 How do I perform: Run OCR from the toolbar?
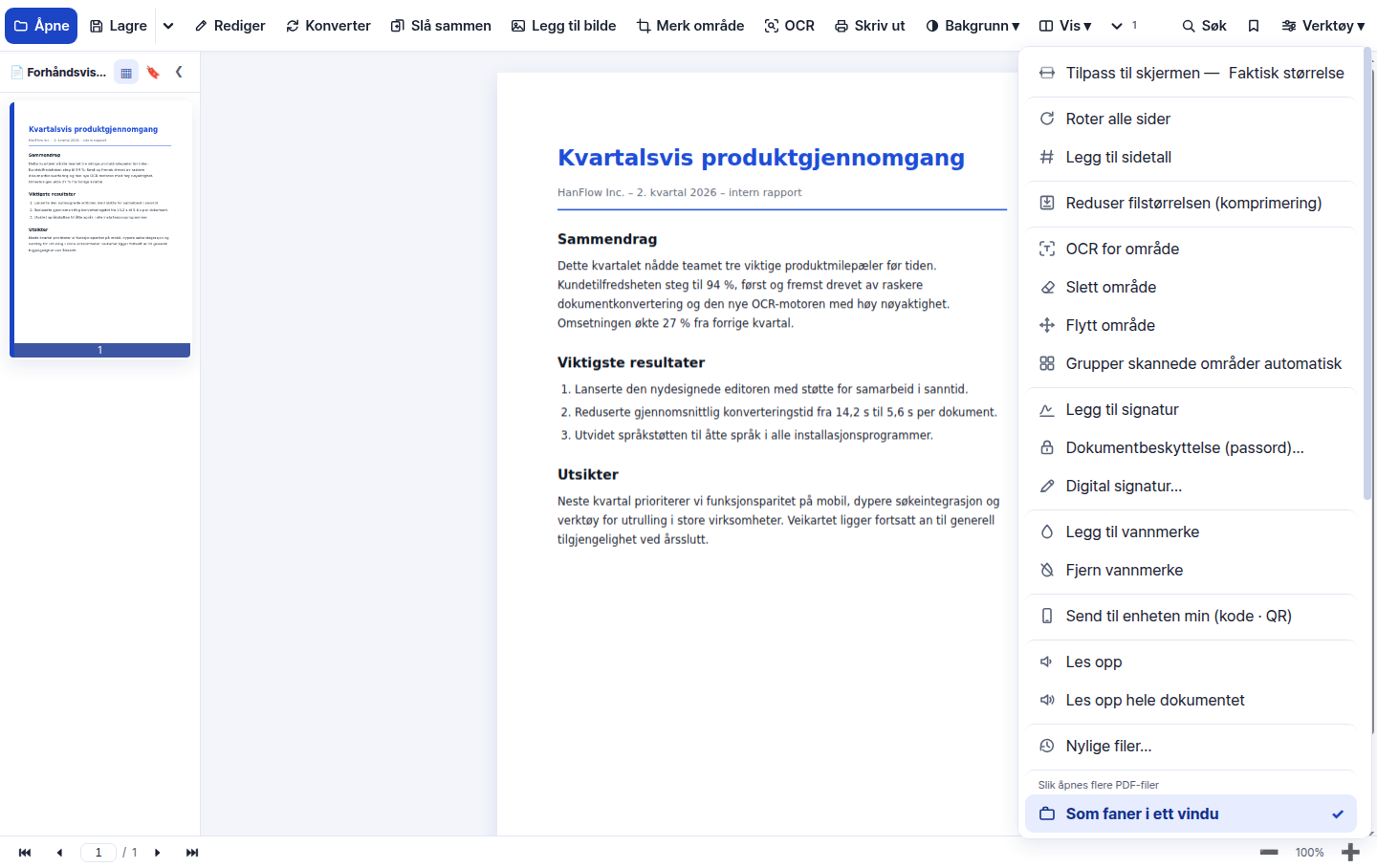click(790, 26)
